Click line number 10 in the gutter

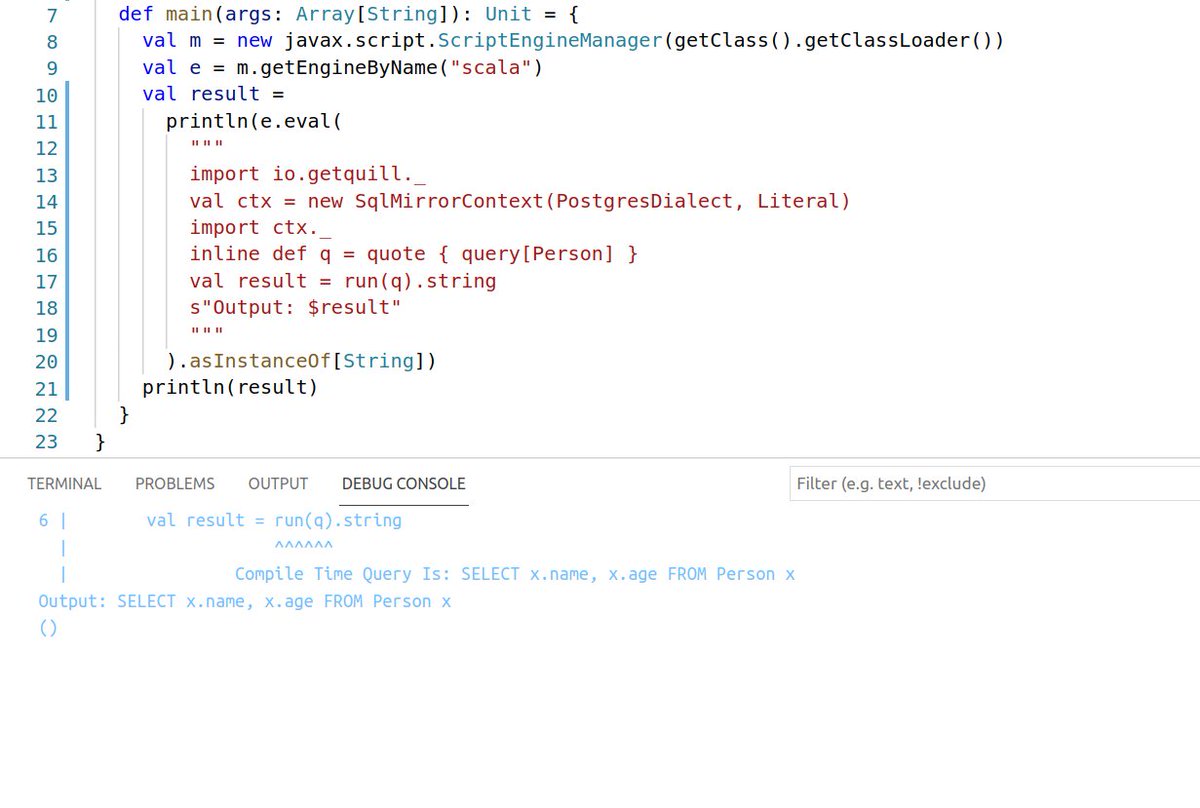point(46,95)
